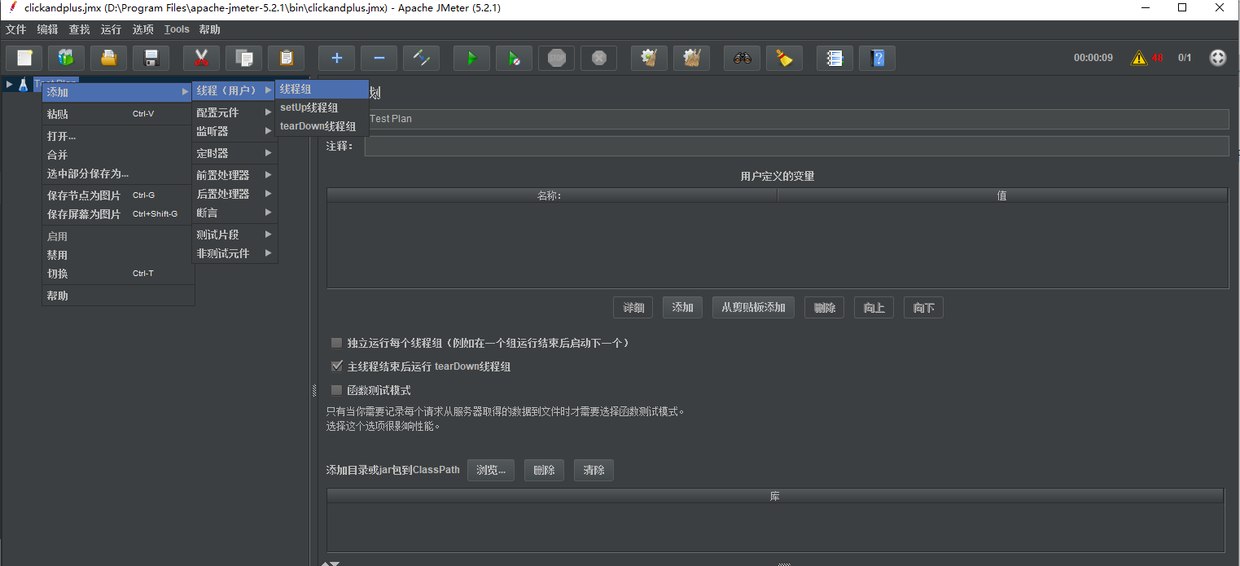
Task: Expand 后置处理器 submenu
Action: 234,194
